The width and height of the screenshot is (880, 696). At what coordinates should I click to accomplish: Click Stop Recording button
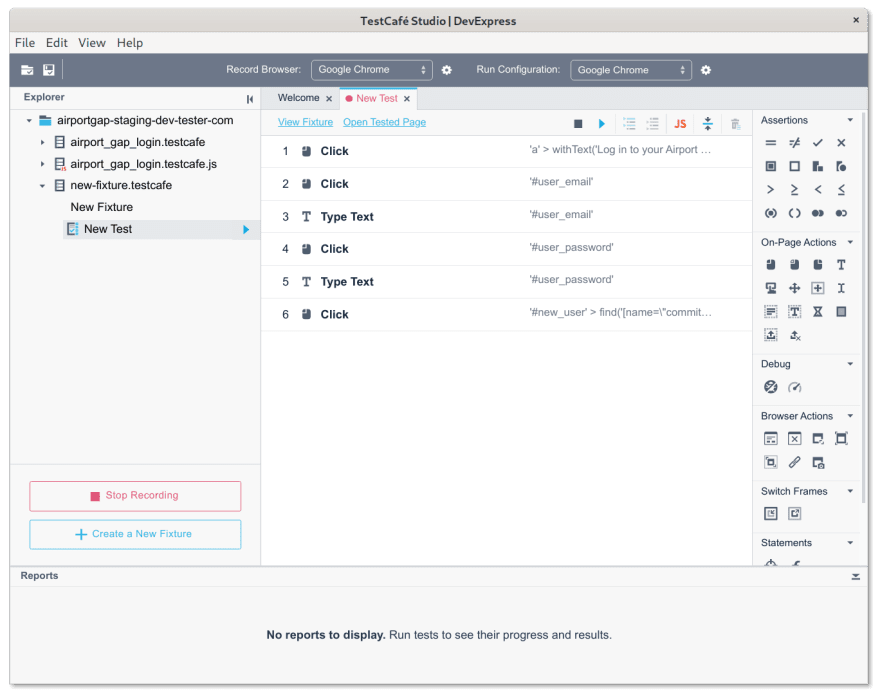135,496
